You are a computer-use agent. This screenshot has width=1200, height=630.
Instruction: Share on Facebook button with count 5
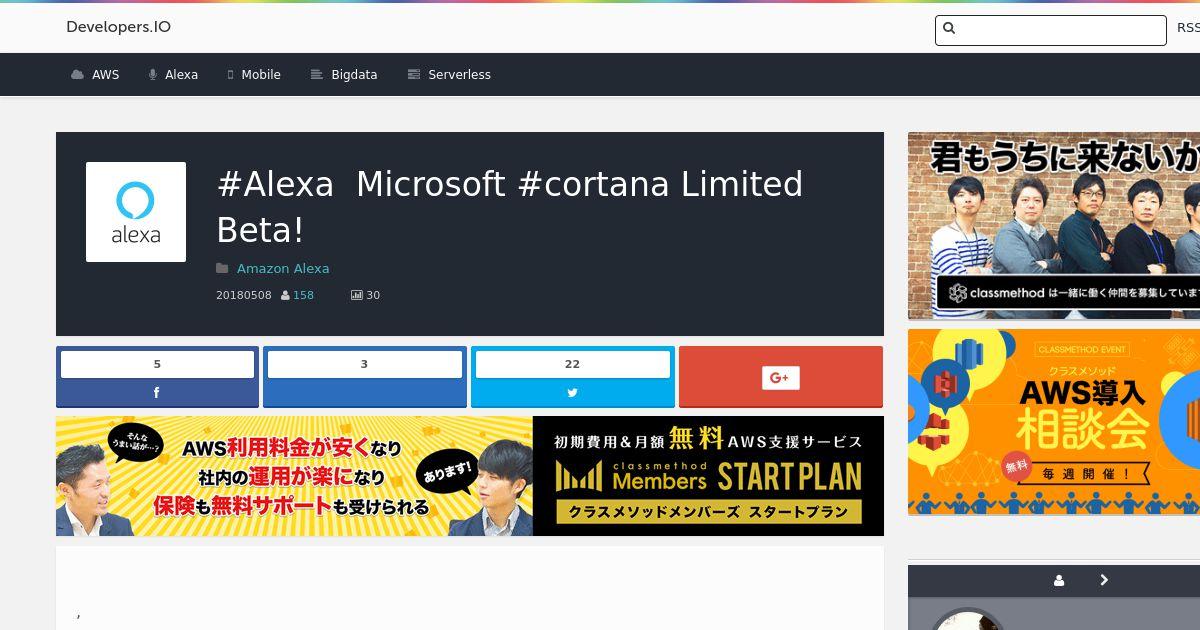(x=157, y=377)
